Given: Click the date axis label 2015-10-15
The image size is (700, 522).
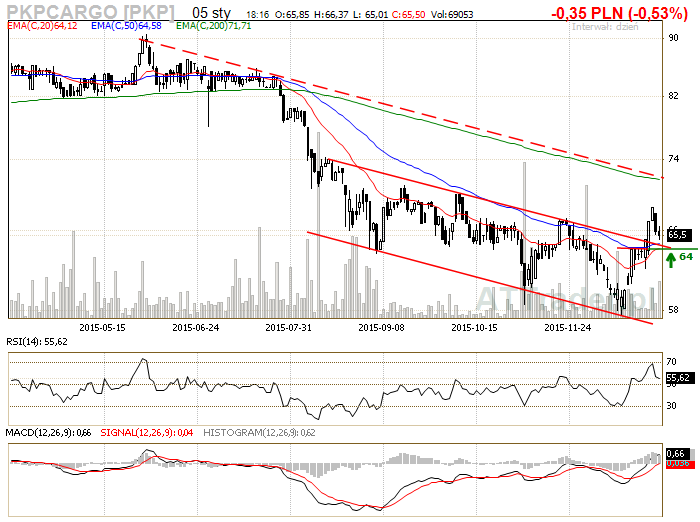Looking at the screenshot, I should (x=474, y=328).
